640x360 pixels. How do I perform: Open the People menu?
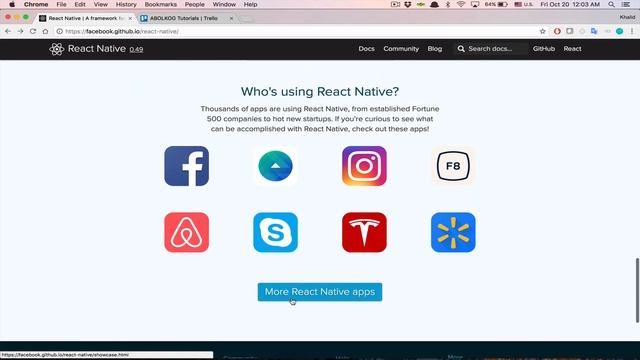[x=194, y=4]
